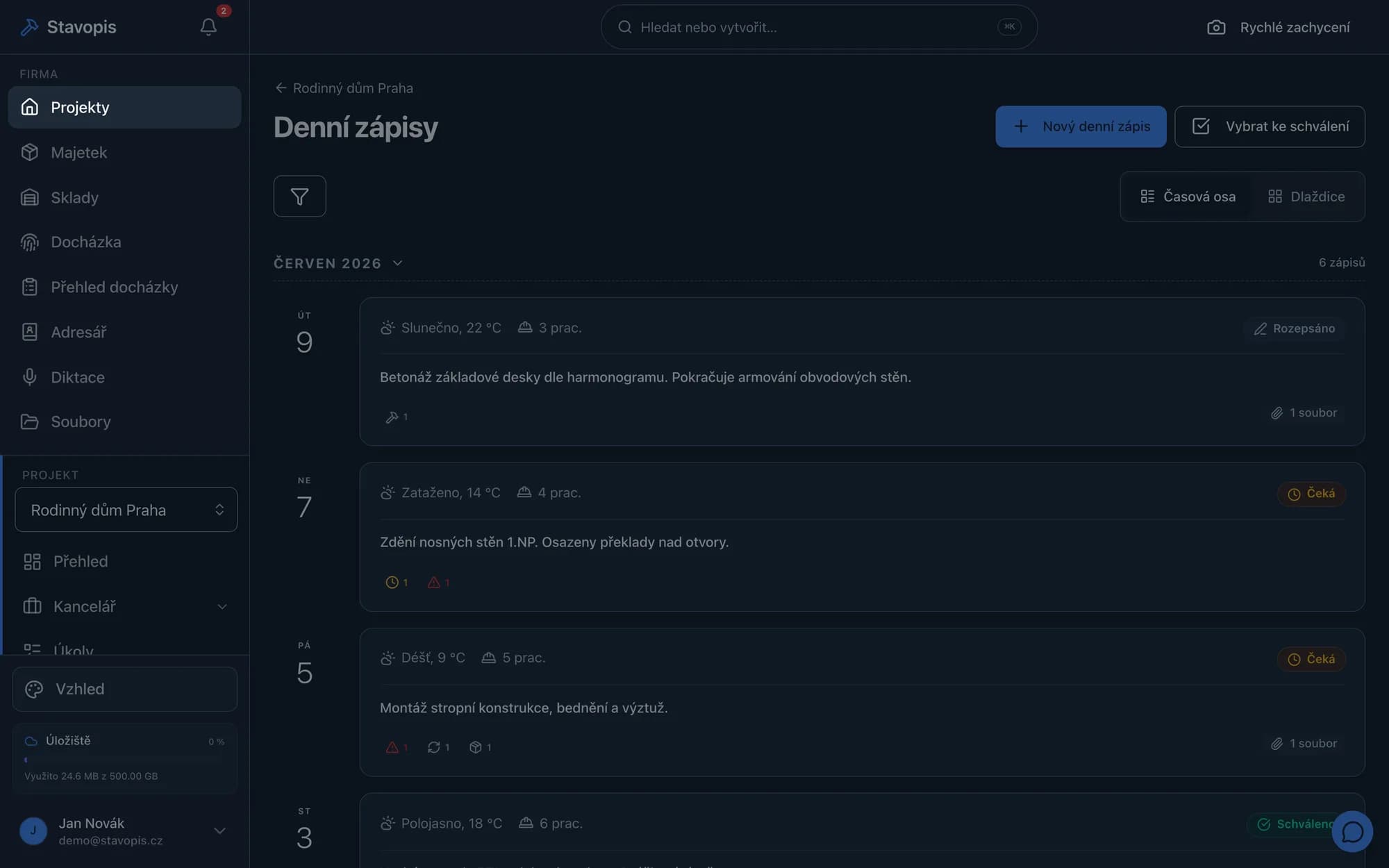The image size is (1389, 868).
Task: Switch to Časová osa view
Action: coord(1188,197)
